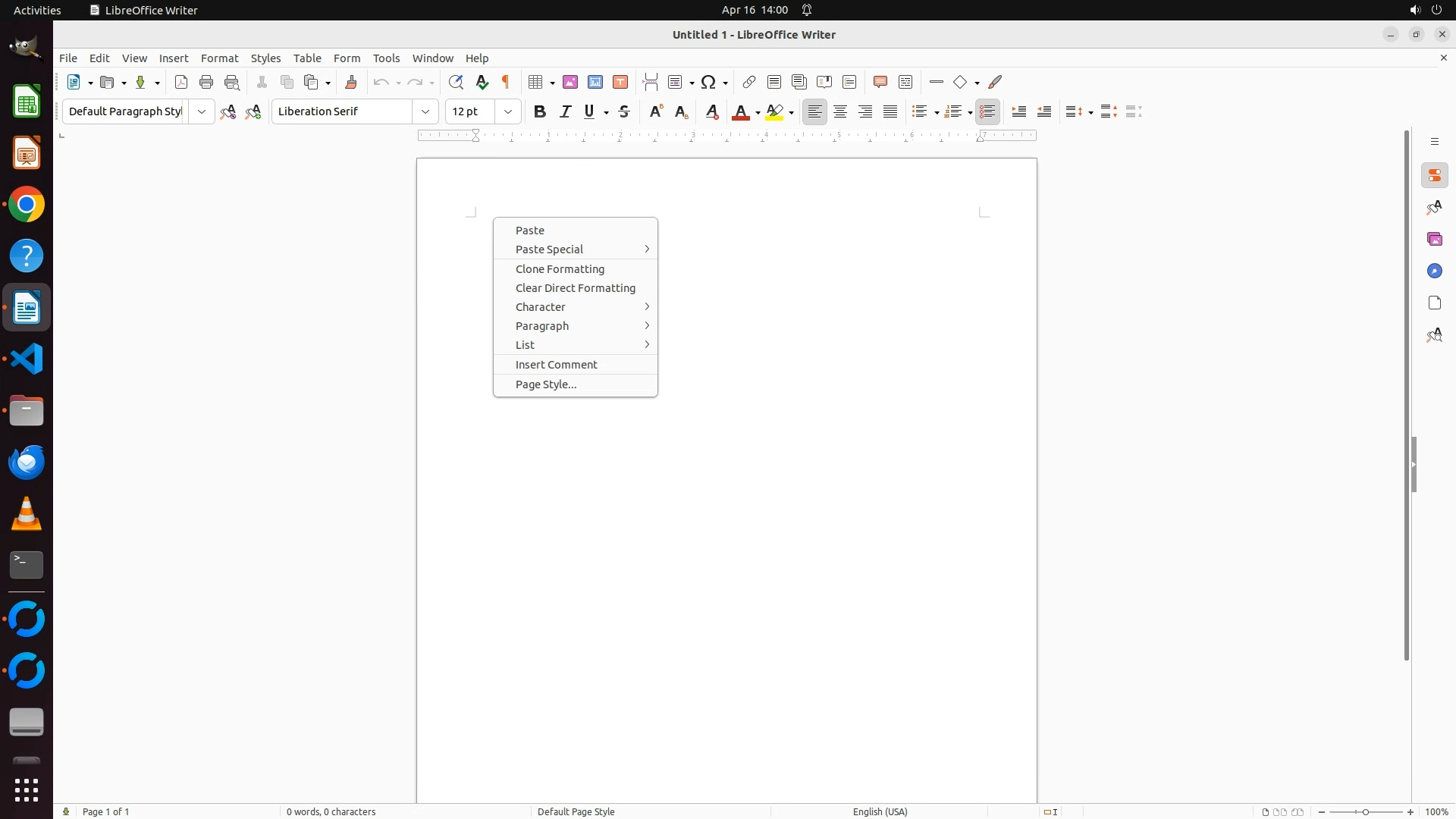
Task: Click the Insert Image toolbar icon
Action: pyautogui.click(x=570, y=82)
